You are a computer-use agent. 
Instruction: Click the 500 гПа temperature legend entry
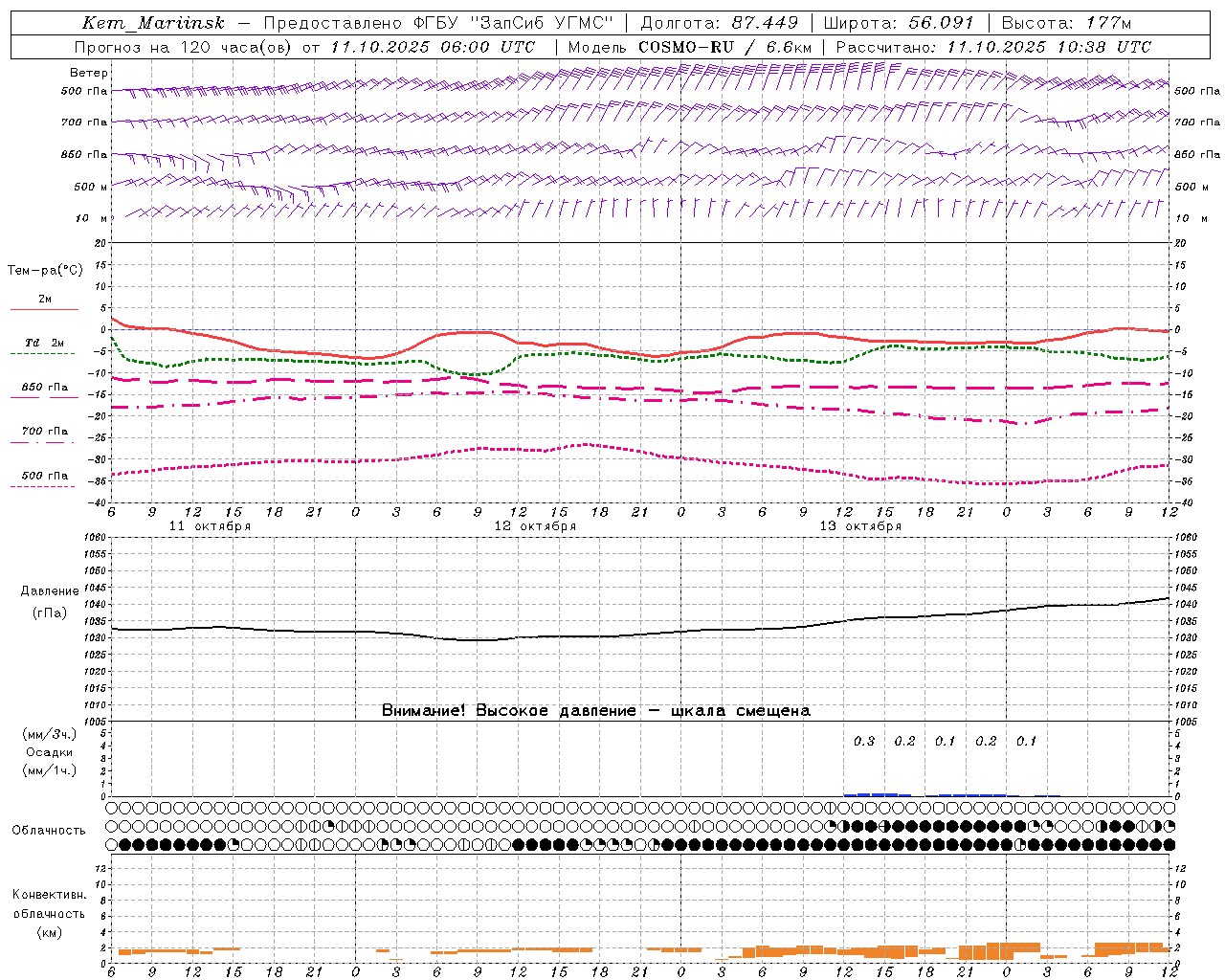pyautogui.click(x=43, y=479)
